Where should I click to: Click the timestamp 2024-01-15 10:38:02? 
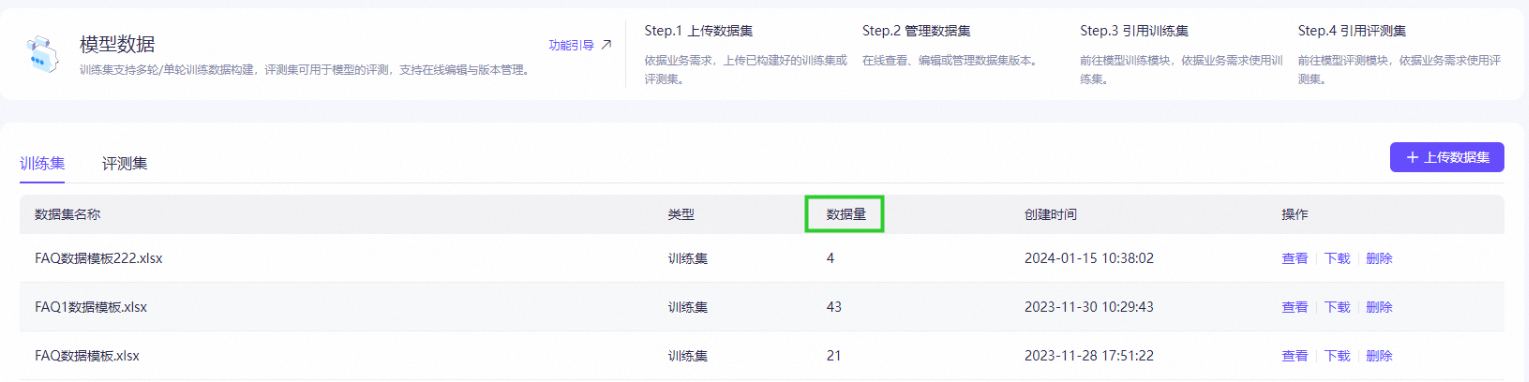(x=1089, y=258)
